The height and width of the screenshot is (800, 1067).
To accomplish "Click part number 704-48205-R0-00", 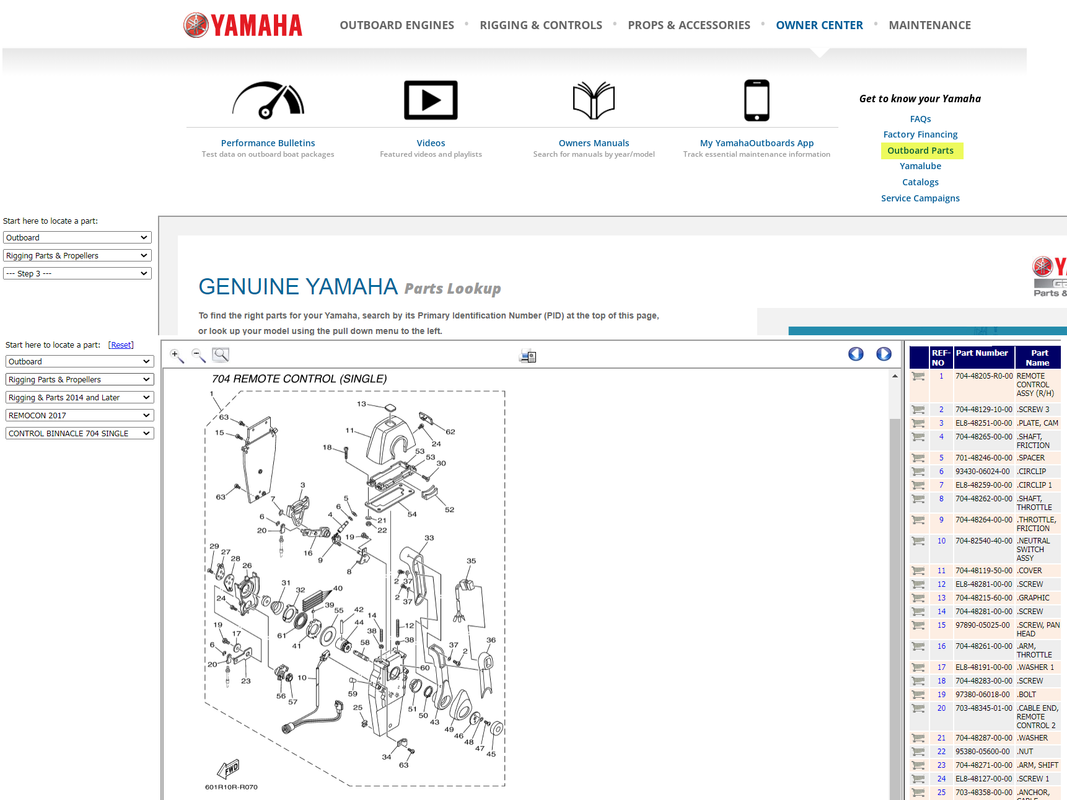I will pyautogui.click(x=984, y=376).
